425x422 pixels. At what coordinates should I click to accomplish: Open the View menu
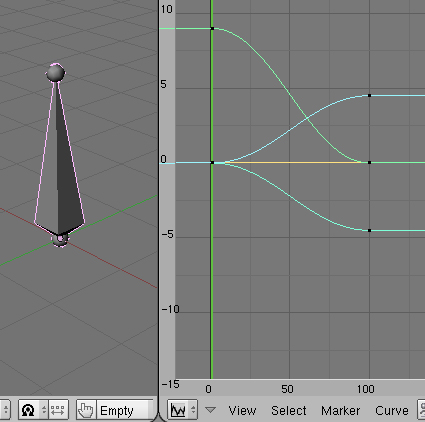click(242, 410)
